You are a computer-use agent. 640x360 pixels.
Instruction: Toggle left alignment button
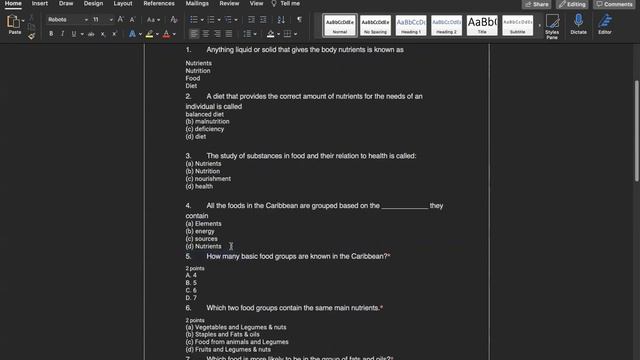(194, 34)
